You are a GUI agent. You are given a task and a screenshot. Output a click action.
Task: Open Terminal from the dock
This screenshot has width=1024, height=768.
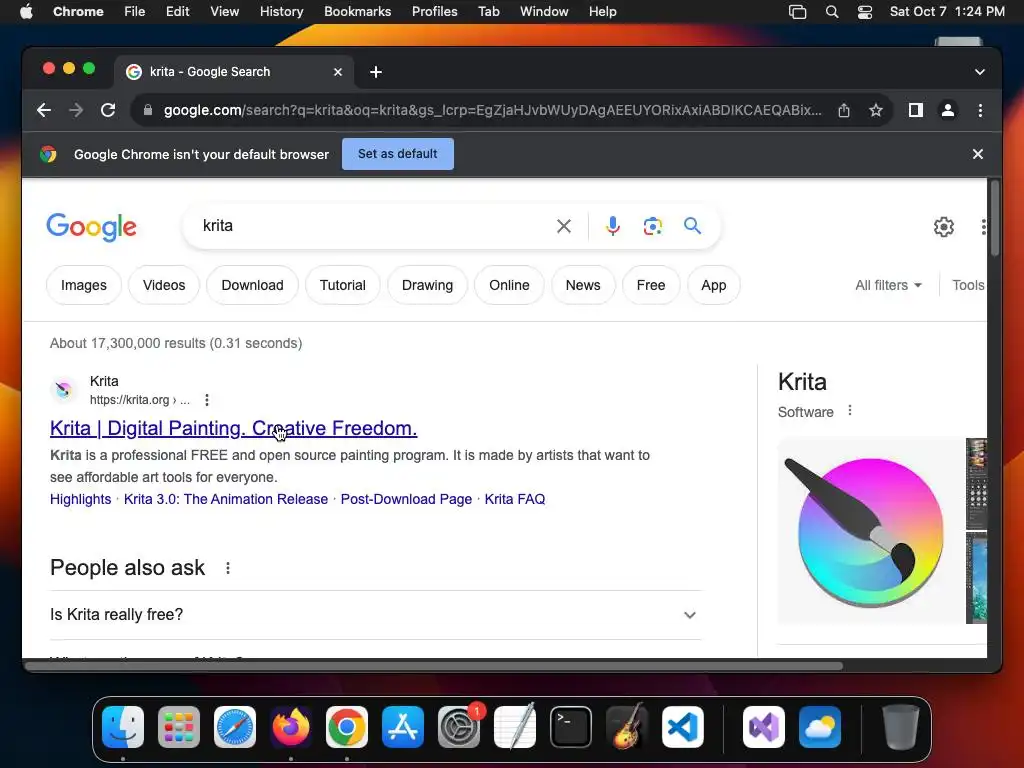571,727
